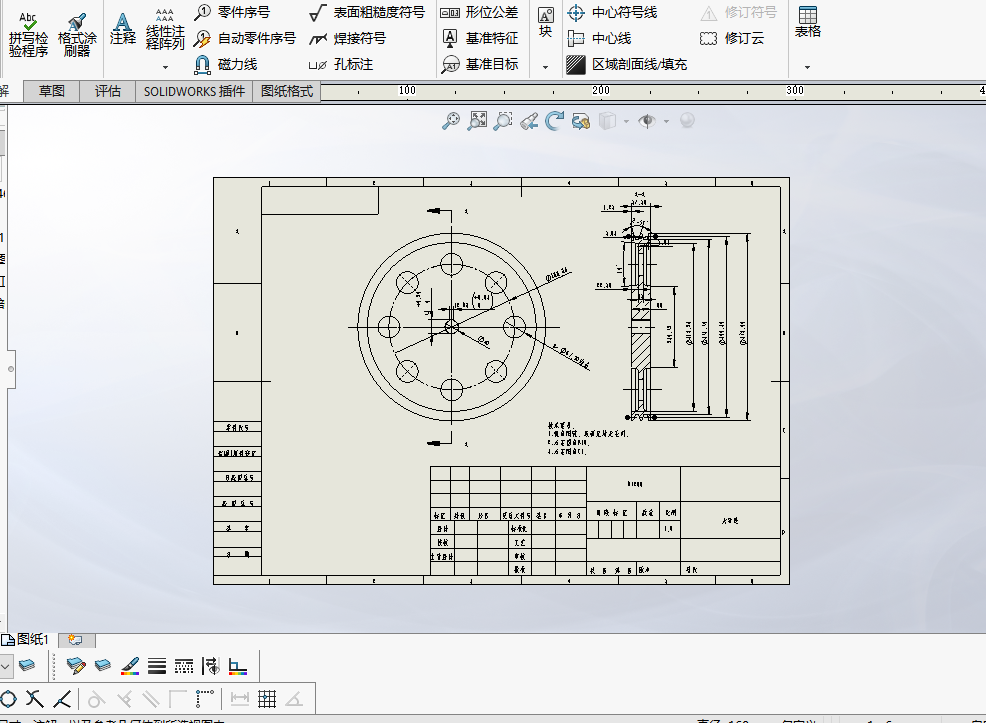Click Area Hatch/Fill (区域剖面线/填充)

[626, 64]
